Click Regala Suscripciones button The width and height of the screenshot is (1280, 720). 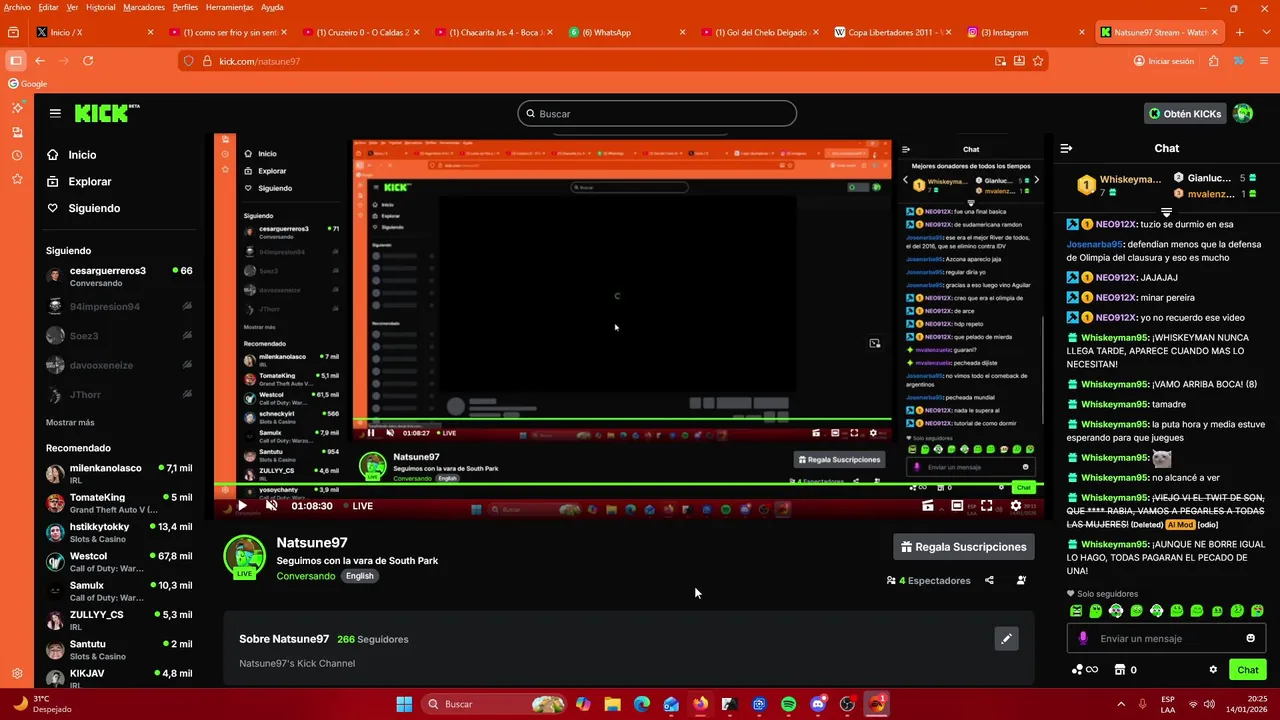(964, 547)
